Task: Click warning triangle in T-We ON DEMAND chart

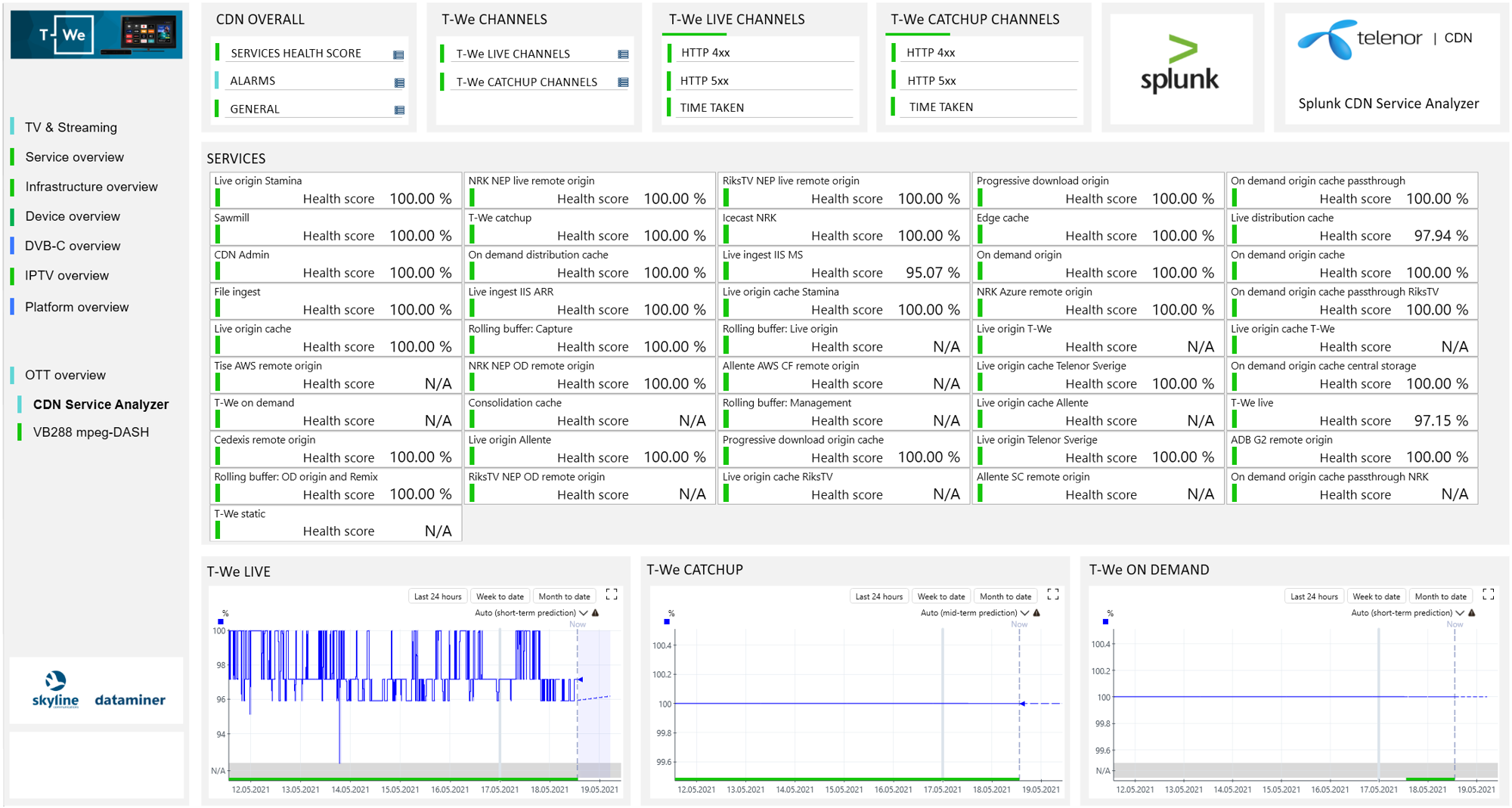Action: coord(1472,613)
